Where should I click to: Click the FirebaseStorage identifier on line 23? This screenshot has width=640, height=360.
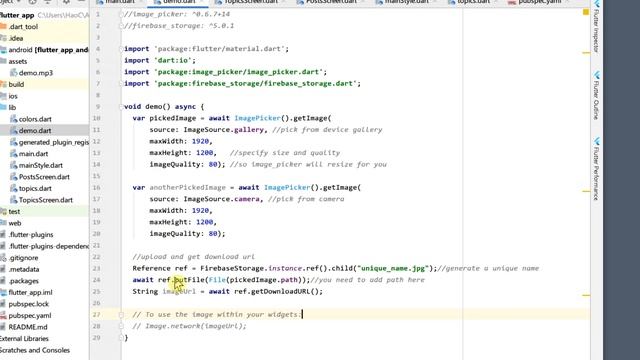pos(232,269)
